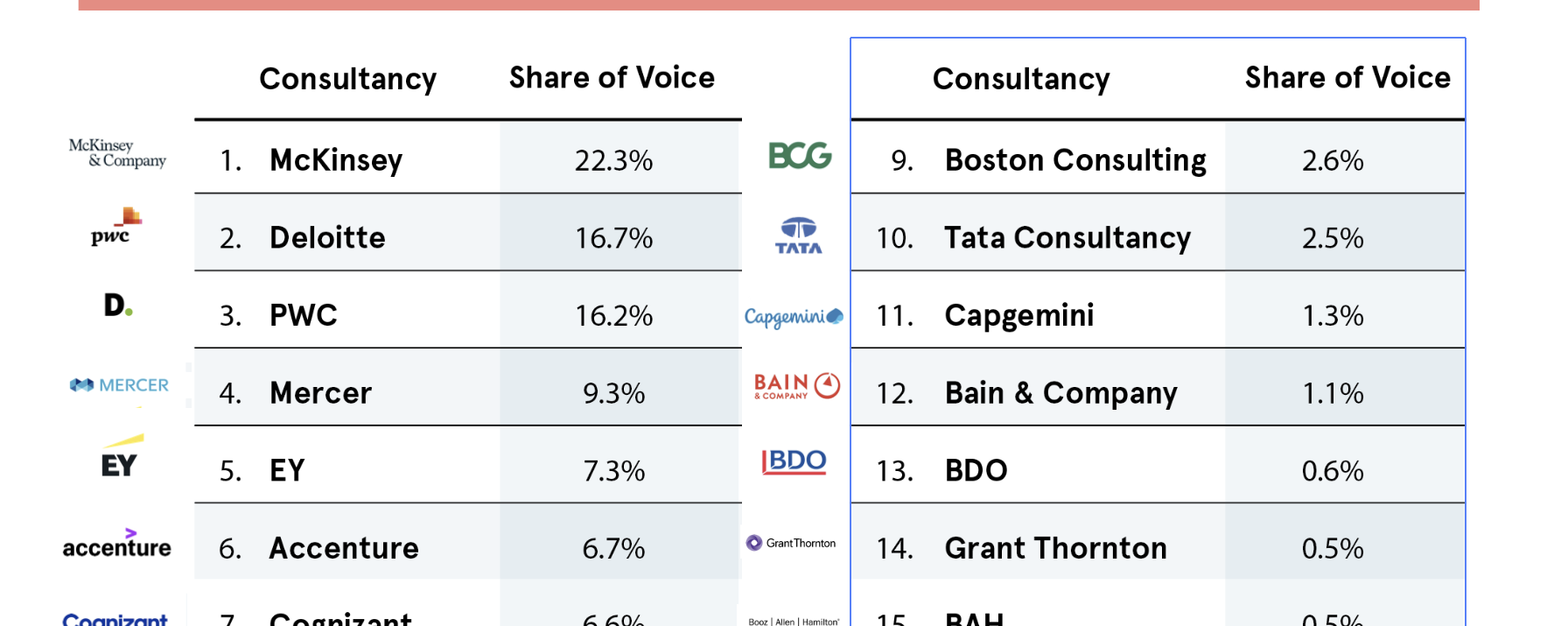Click the McKinsey & Company logo

click(117, 153)
